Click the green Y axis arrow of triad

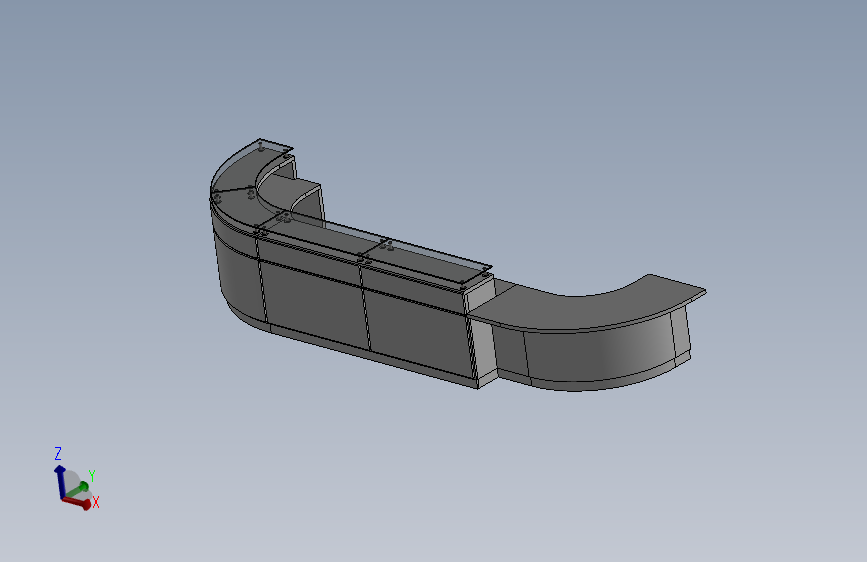pos(77,489)
